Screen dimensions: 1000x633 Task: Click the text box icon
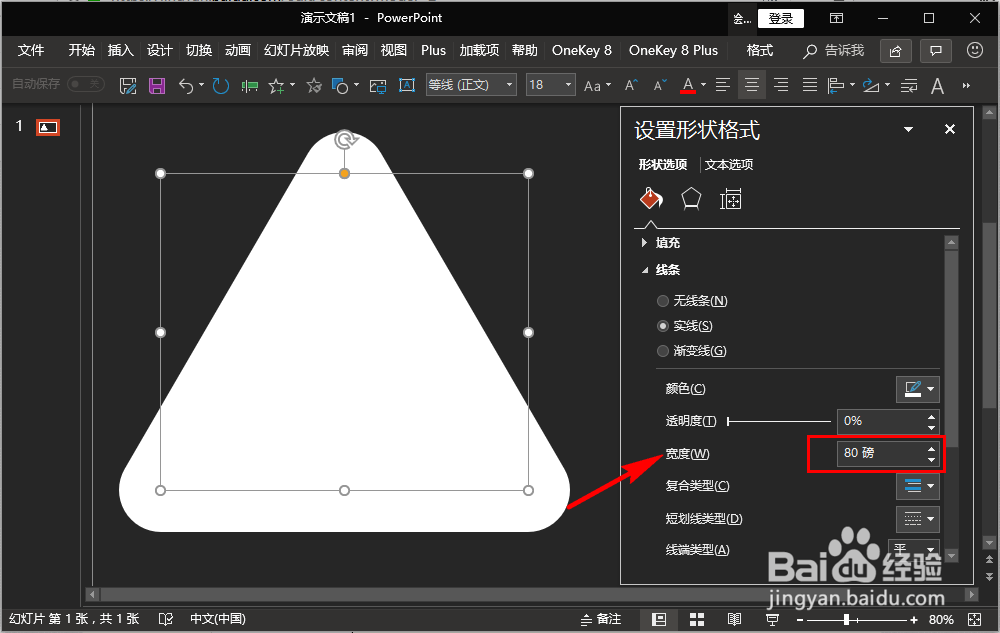(407, 85)
